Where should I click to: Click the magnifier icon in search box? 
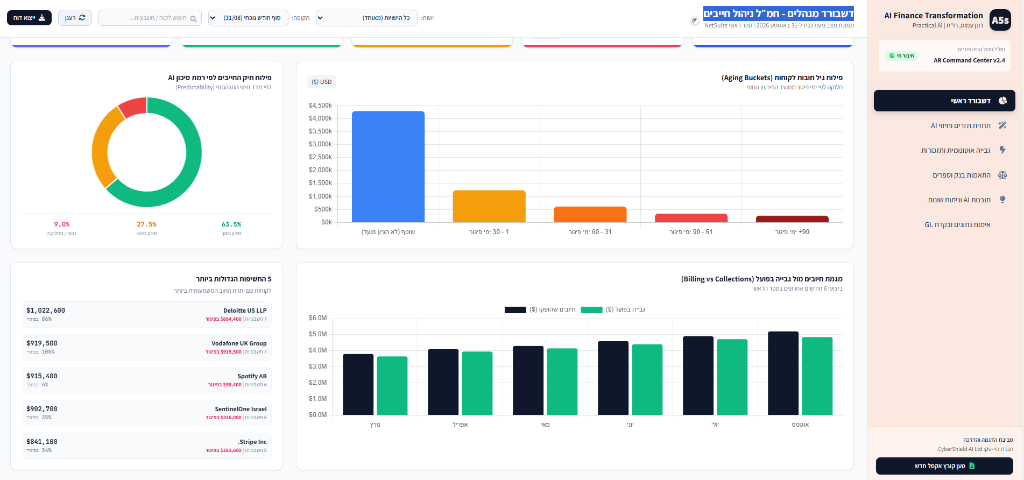click(x=193, y=18)
